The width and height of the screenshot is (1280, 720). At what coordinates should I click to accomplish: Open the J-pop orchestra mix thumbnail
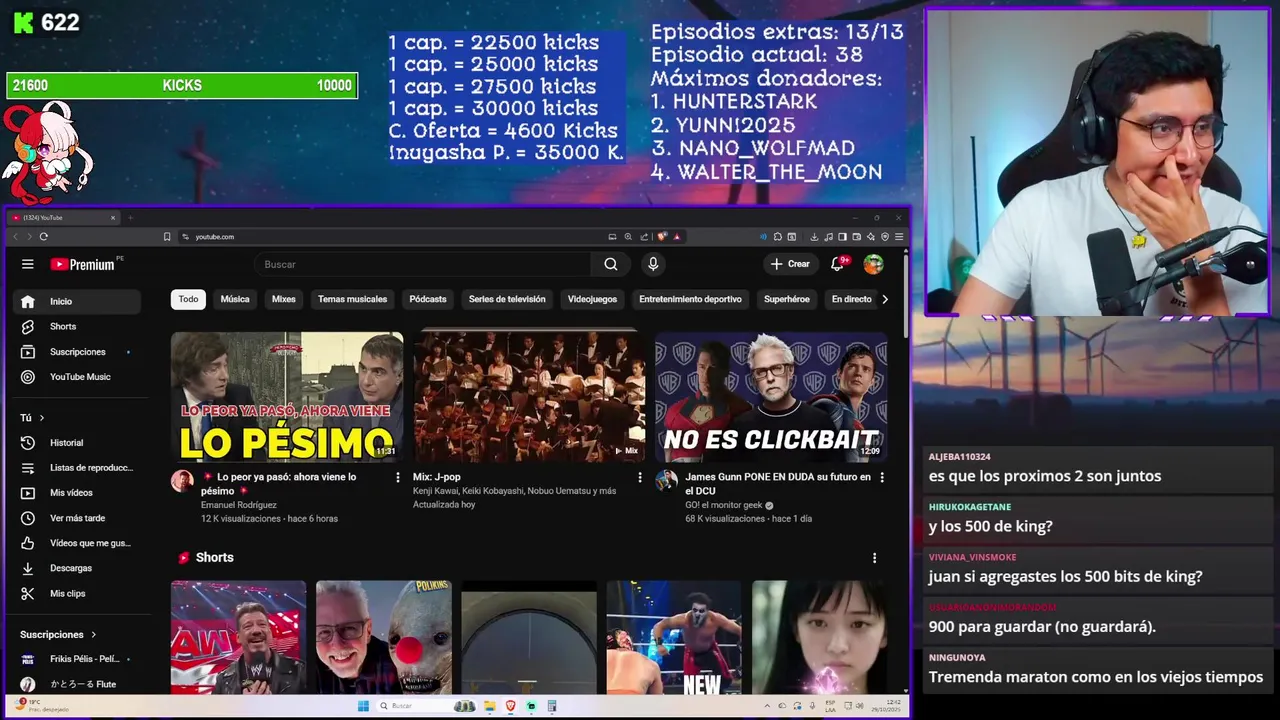click(529, 397)
